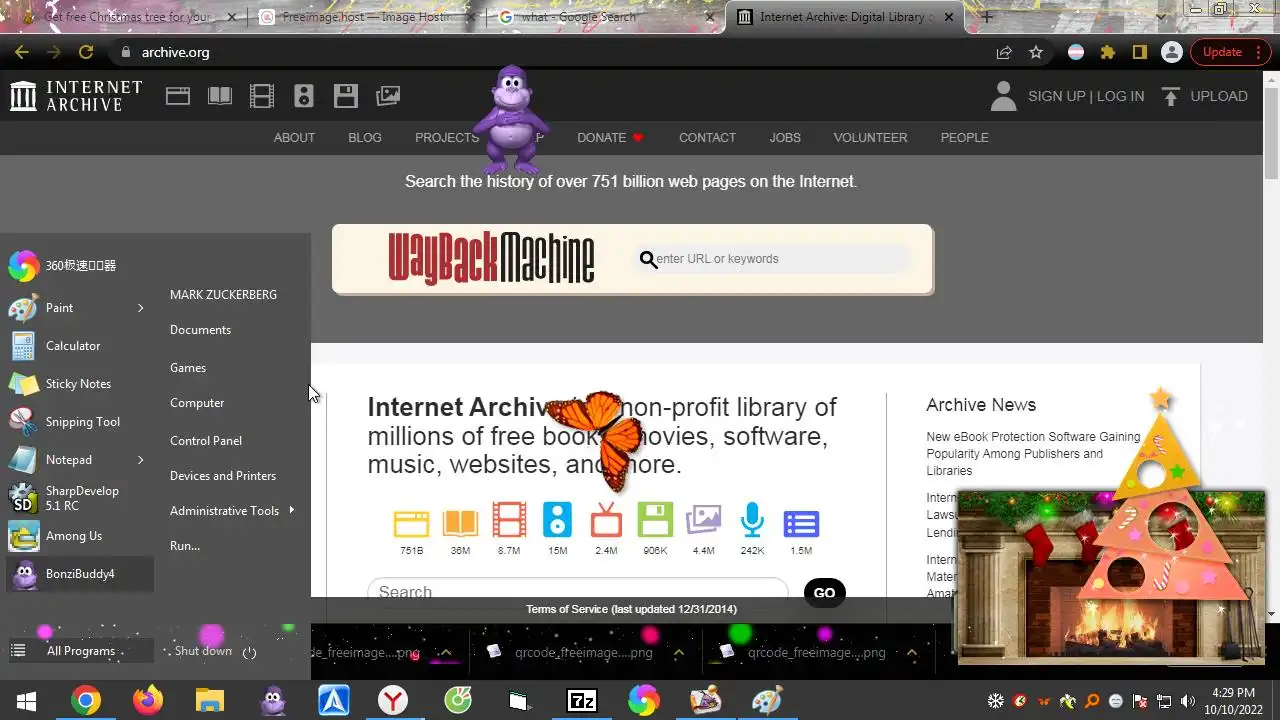Click the images icon labeled 4.4M

pyautogui.click(x=704, y=521)
